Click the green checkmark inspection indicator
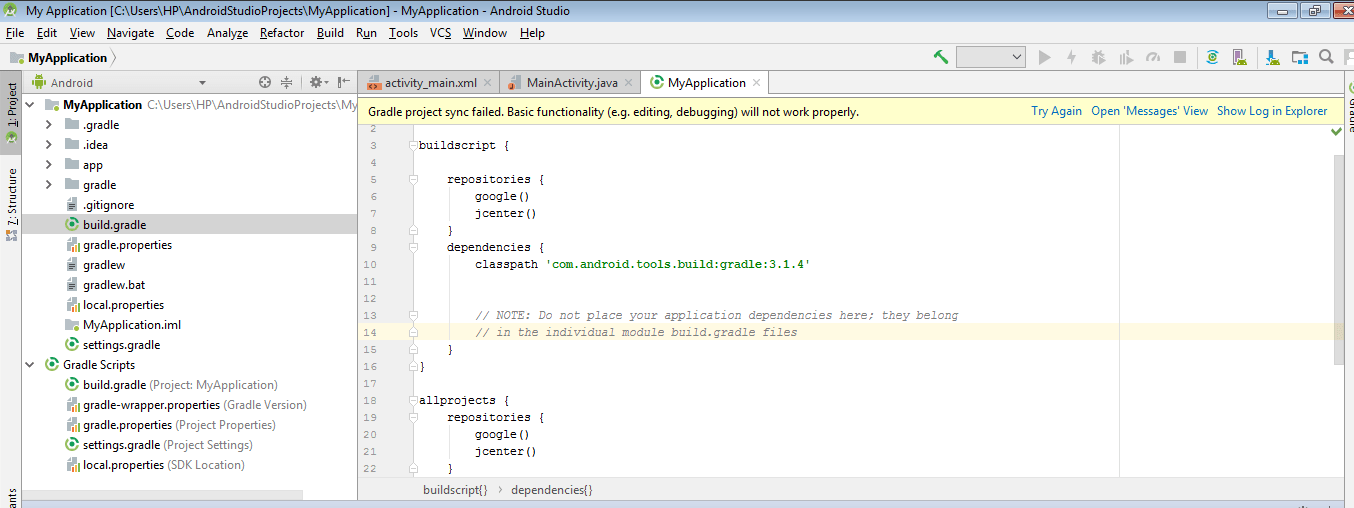The image size is (1354, 508). click(1337, 132)
